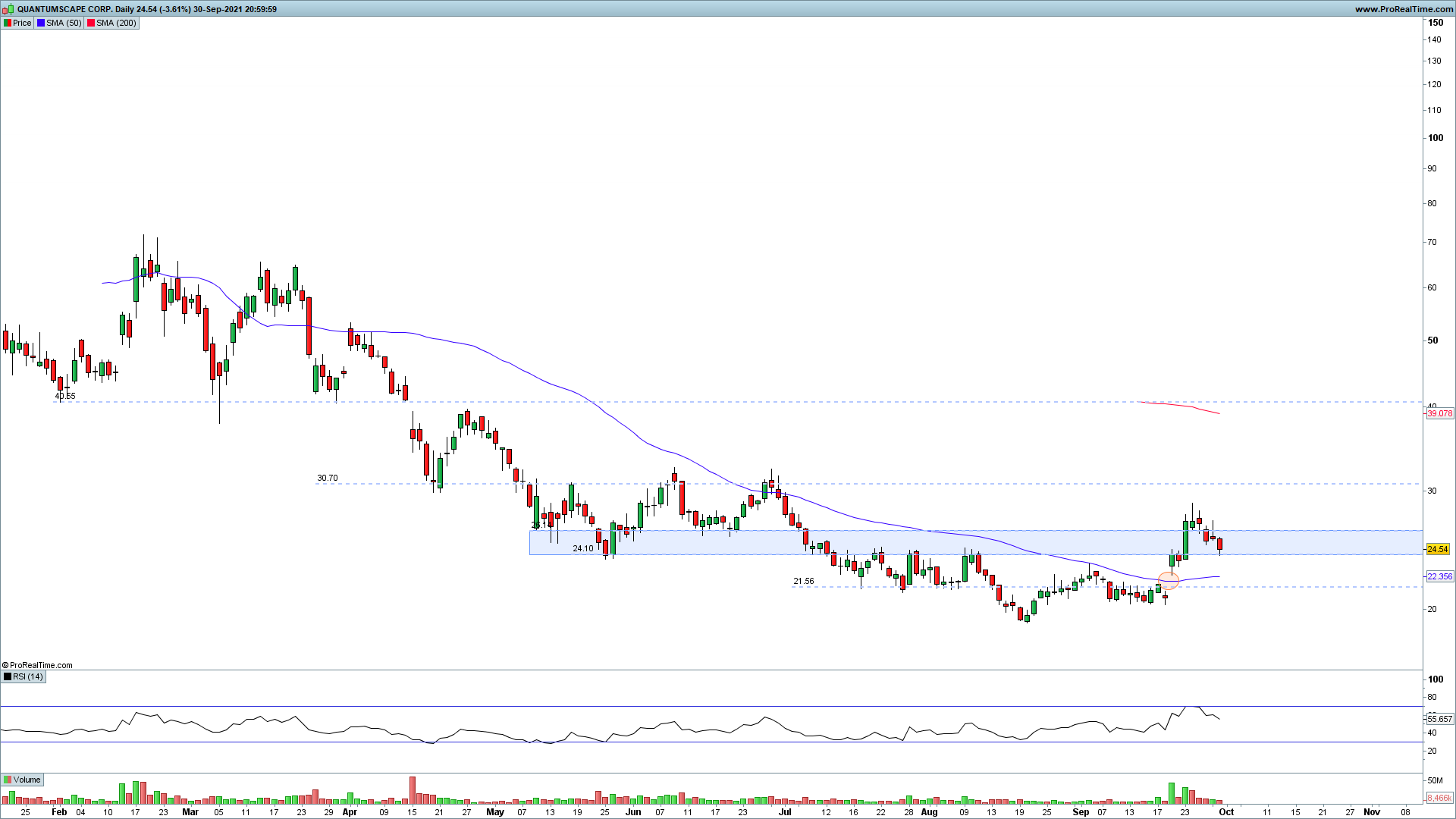Click the SMA (50) indicator label
The height and width of the screenshot is (819, 1456).
click(x=64, y=23)
